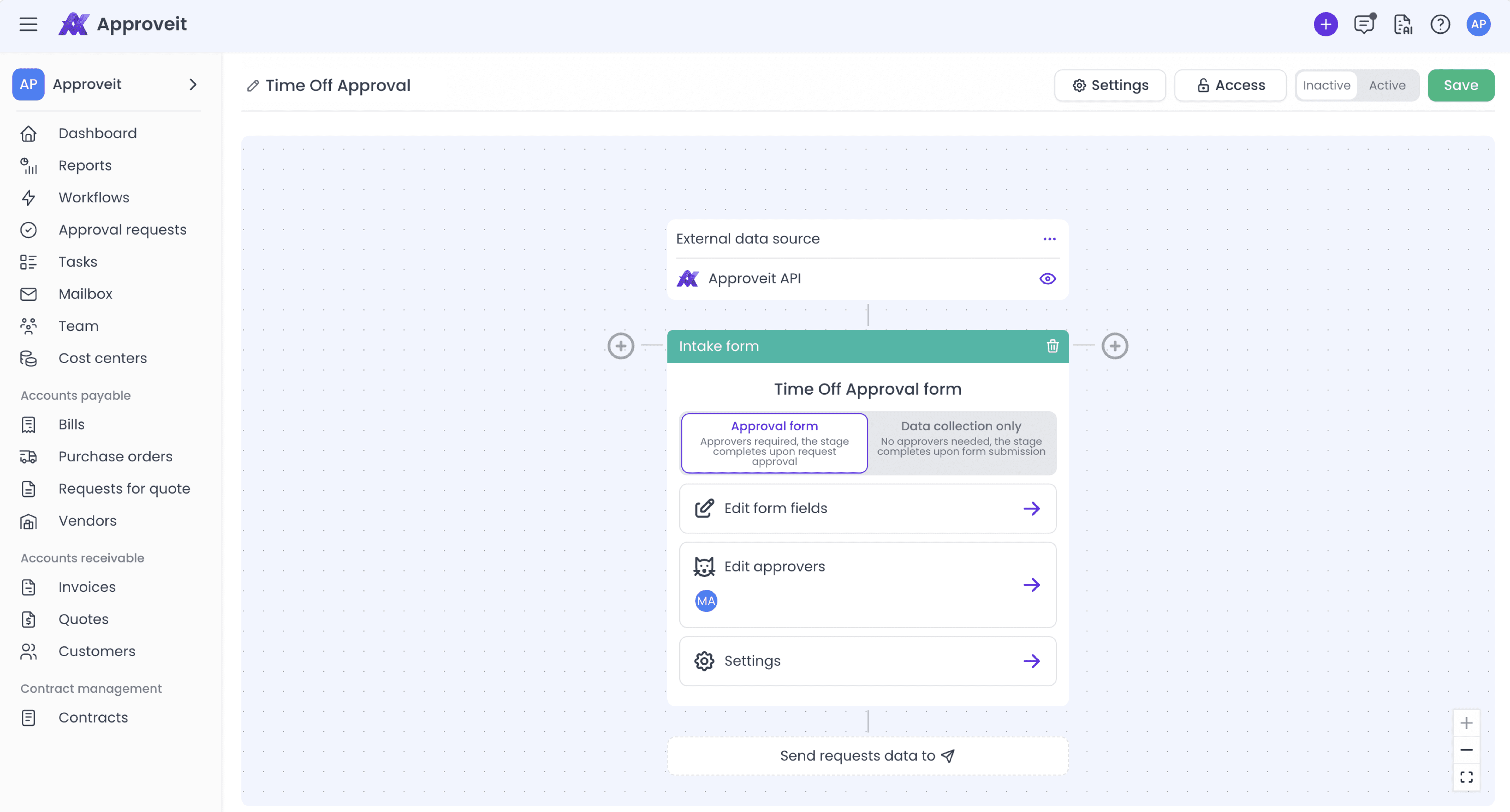Click the Reports chart icon
This screenshot has height=812, width=1510.
pos(28,166)
